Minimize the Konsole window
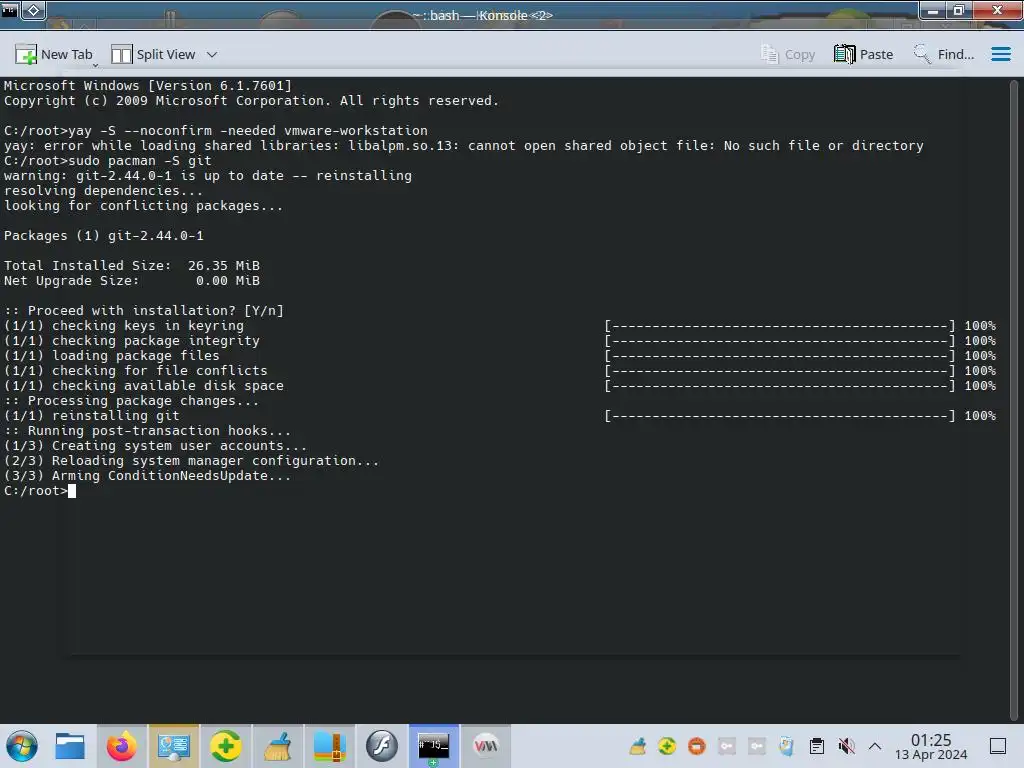The width and height of the screenshot is (1024, 768). tap(933, 11)
